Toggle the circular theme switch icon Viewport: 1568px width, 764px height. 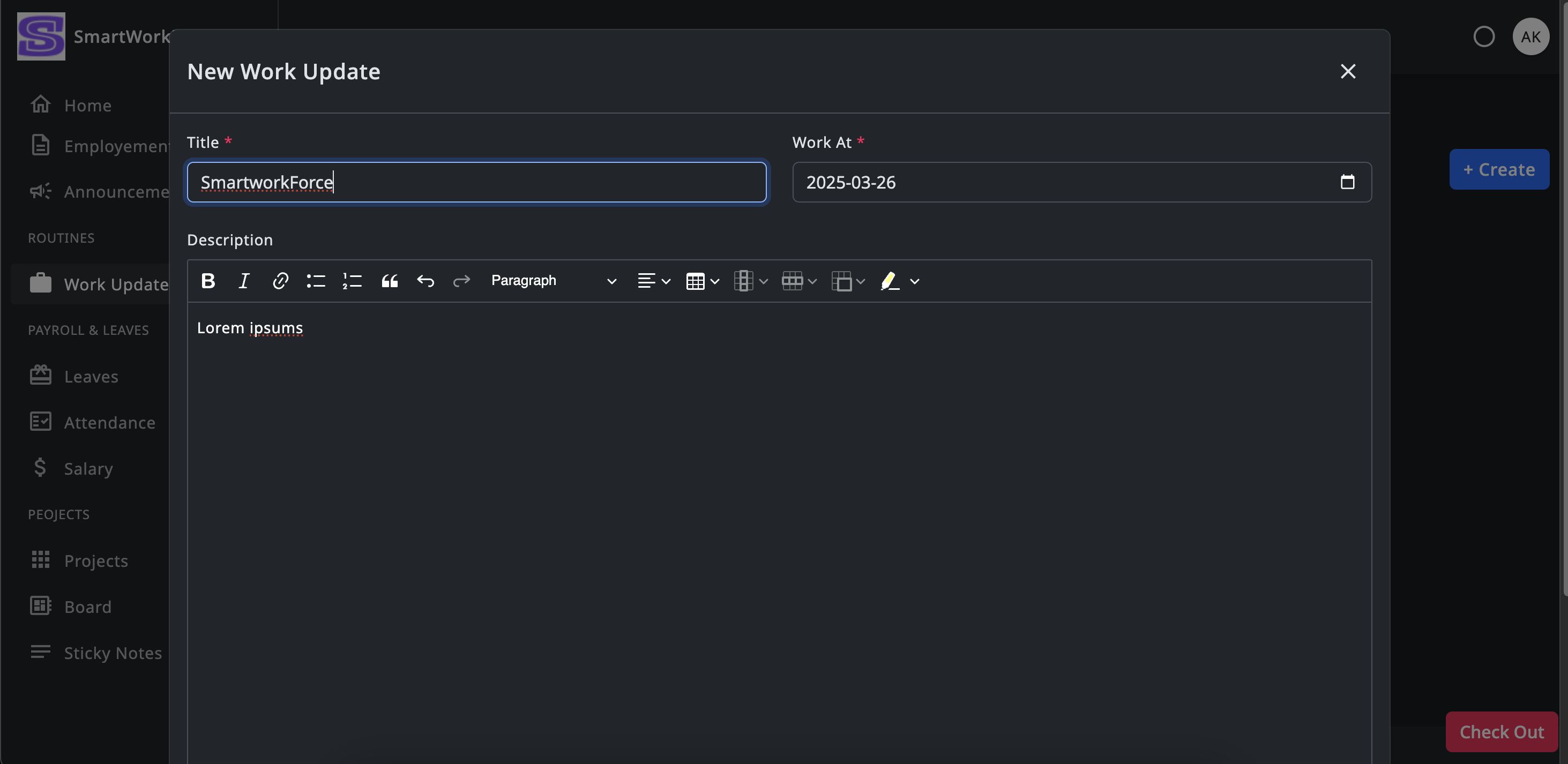[1483, 36]
